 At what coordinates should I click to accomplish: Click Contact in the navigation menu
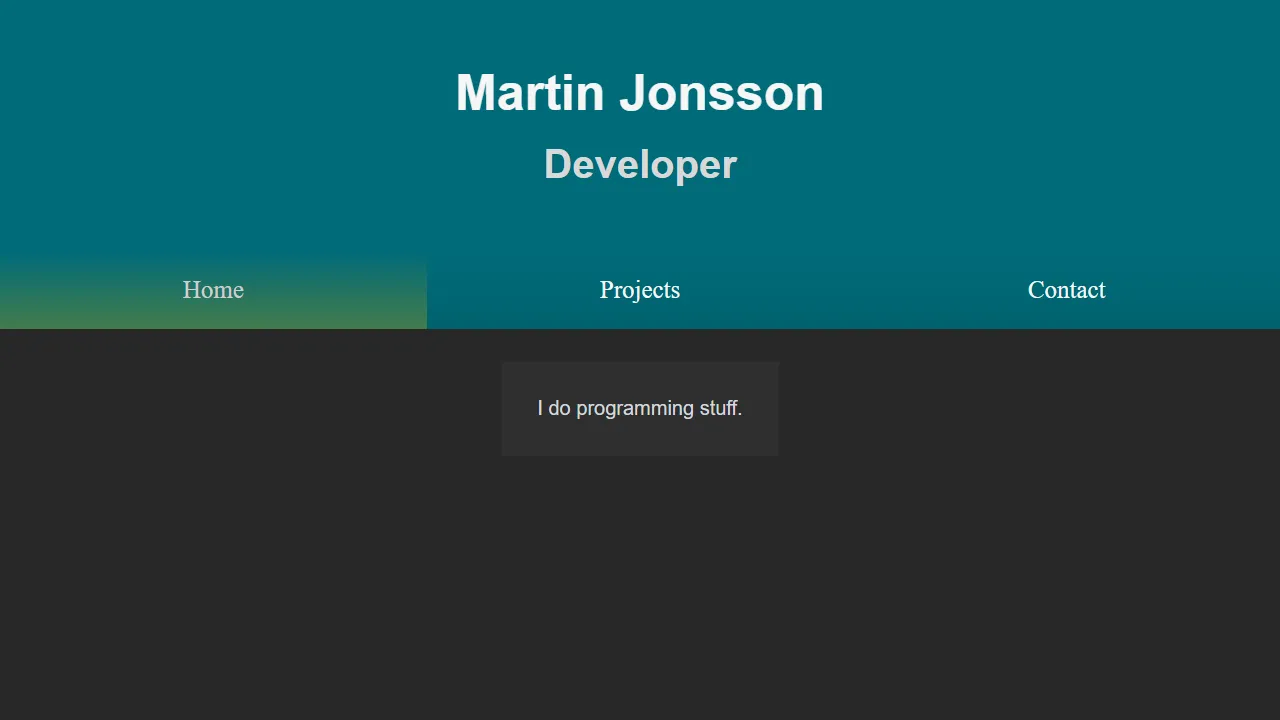(1066, 290)
